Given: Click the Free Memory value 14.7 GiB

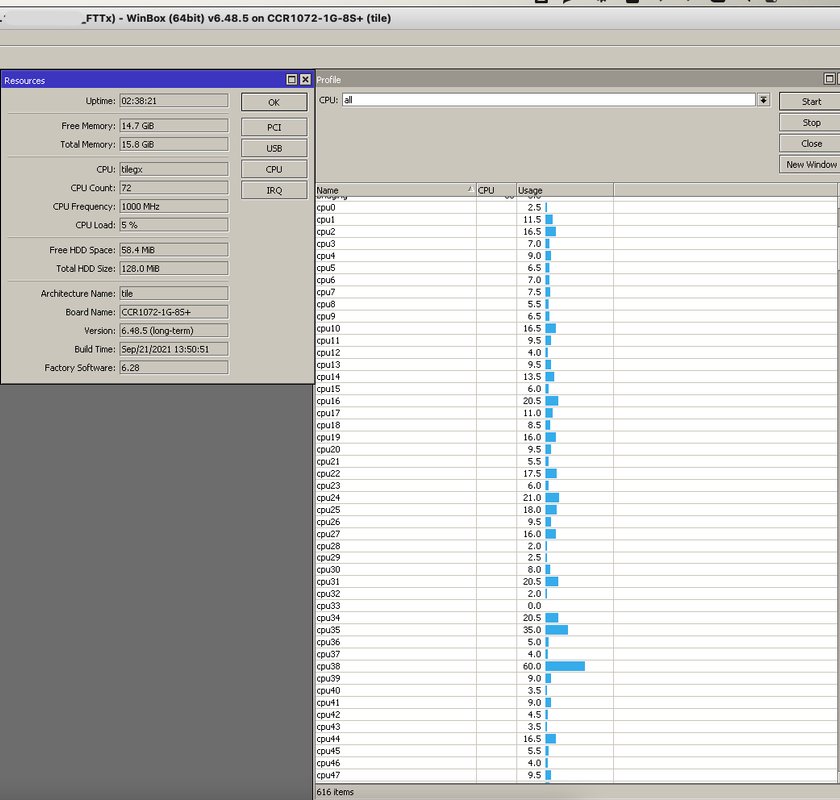Looking at the screenshot, I should coord(174,125).
